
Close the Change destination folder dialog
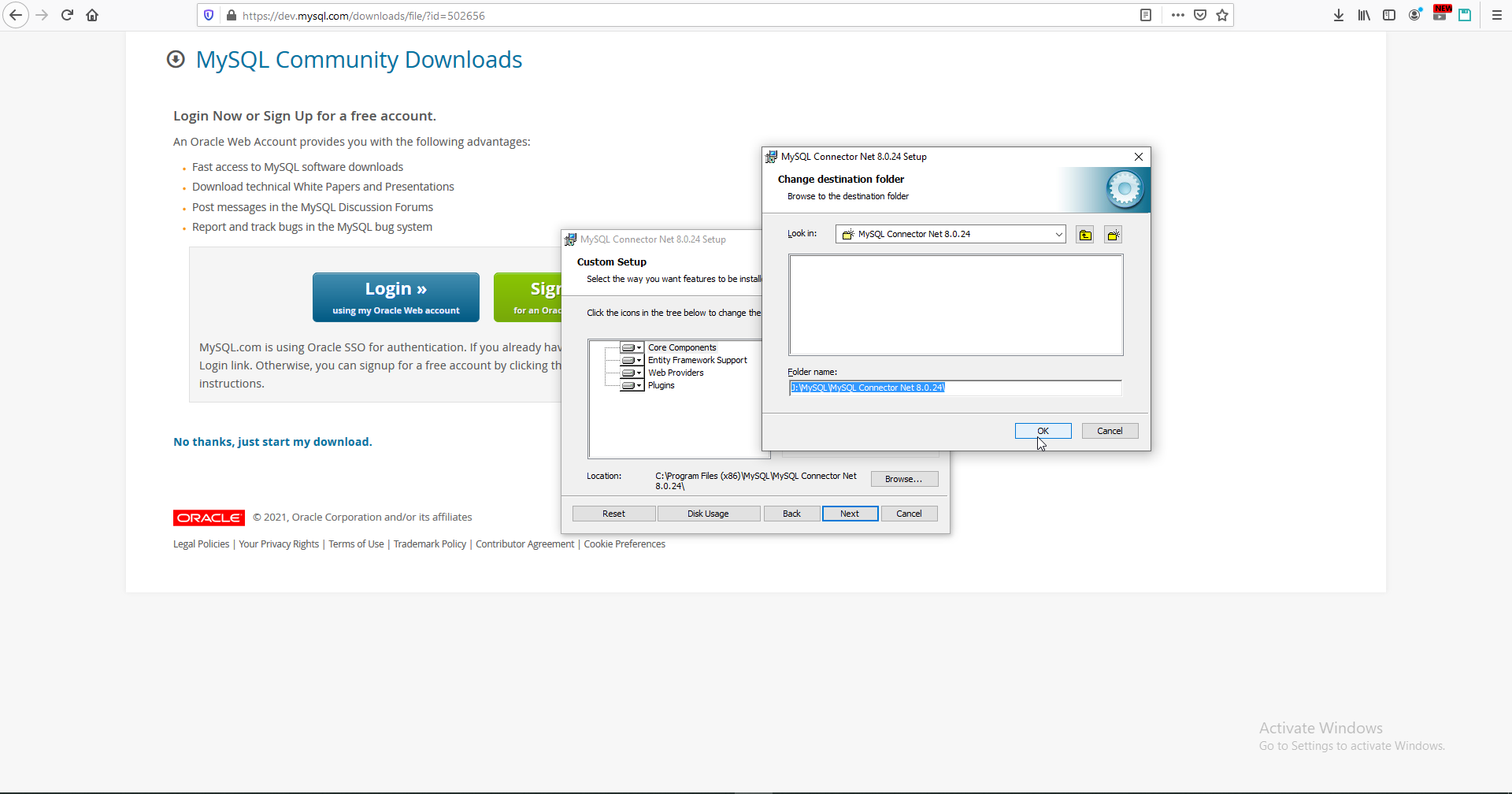tap(1139, 157)
